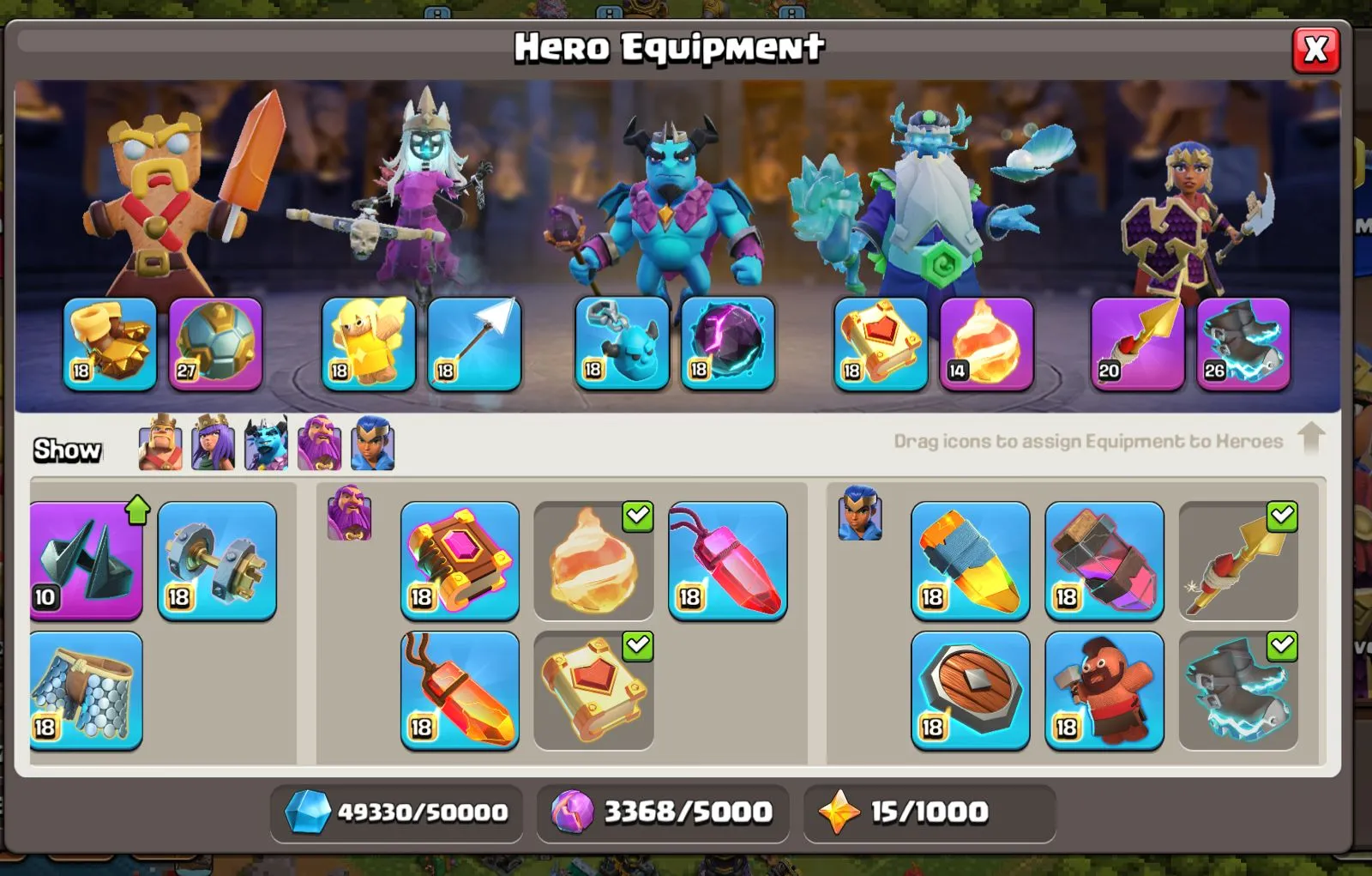Select the Dark Orb equipment slot

coord(728,345)
